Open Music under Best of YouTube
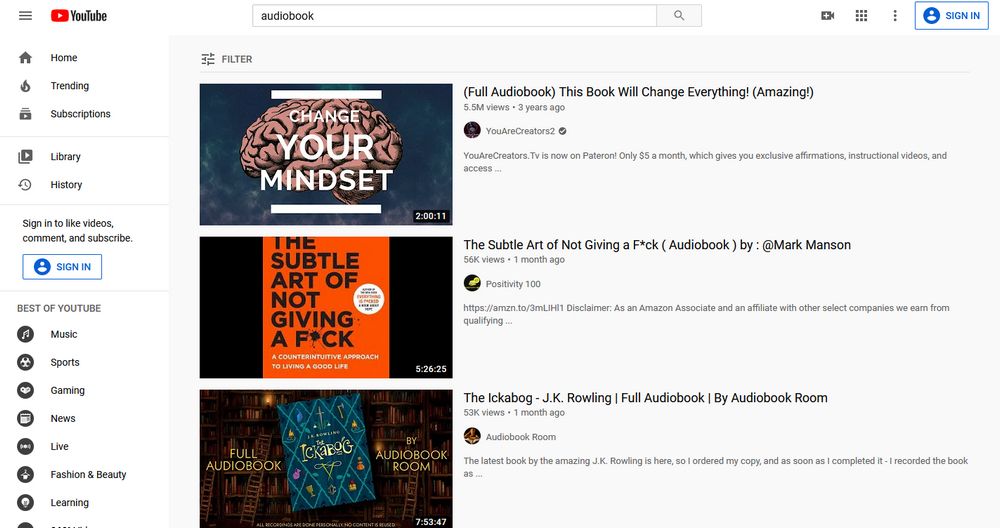 click(x=64, y=334)
